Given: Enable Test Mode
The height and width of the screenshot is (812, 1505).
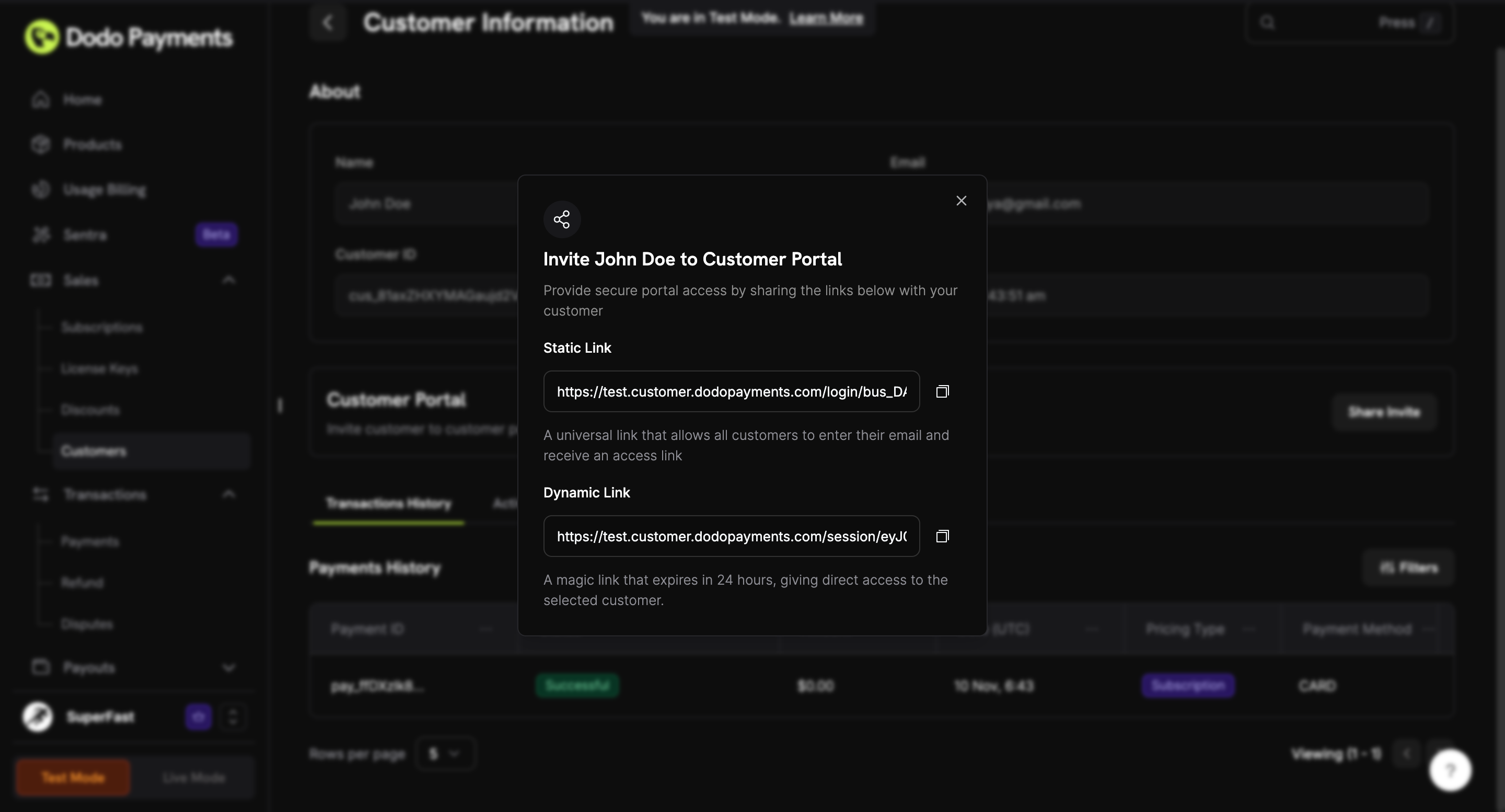Looking at the screenshot, I should point(73,777).
